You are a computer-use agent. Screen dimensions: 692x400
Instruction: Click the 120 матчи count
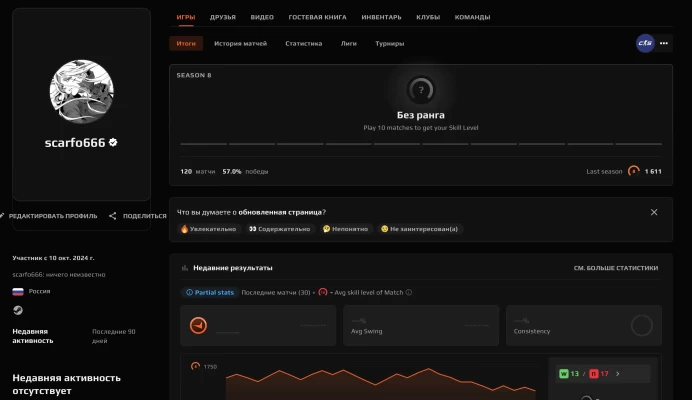tap(198, 171)
